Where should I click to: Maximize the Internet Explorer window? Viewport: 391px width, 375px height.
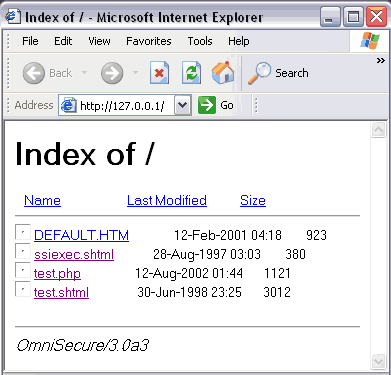(353, 16)
